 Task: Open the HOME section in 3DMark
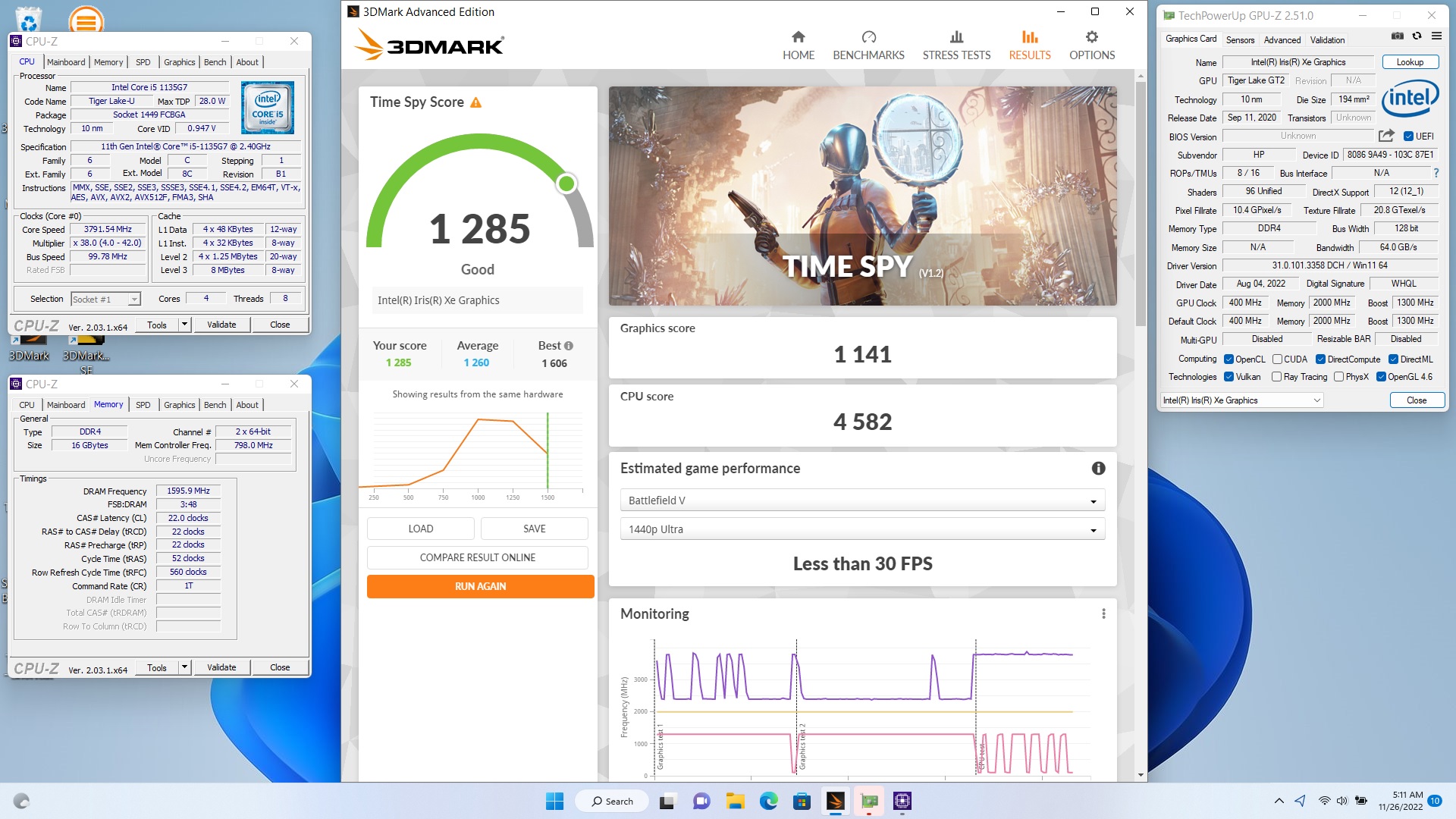799,45
